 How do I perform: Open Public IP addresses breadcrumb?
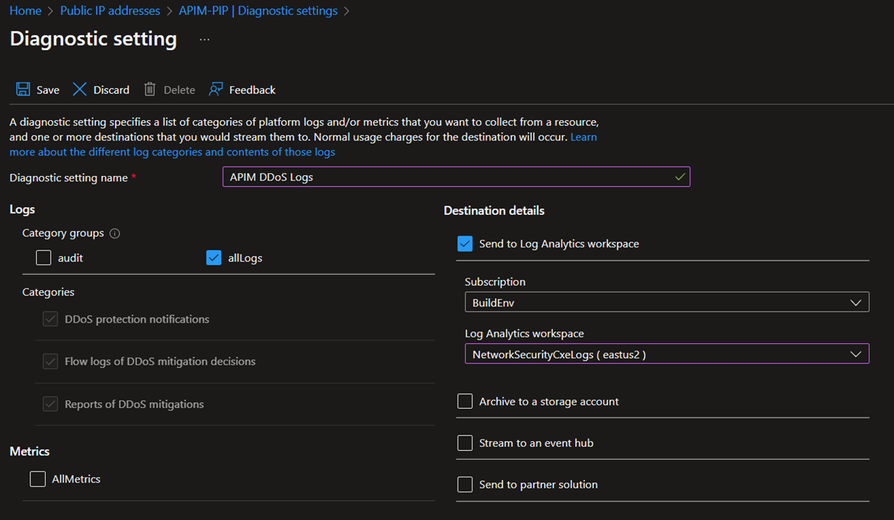tap(110, 11)
